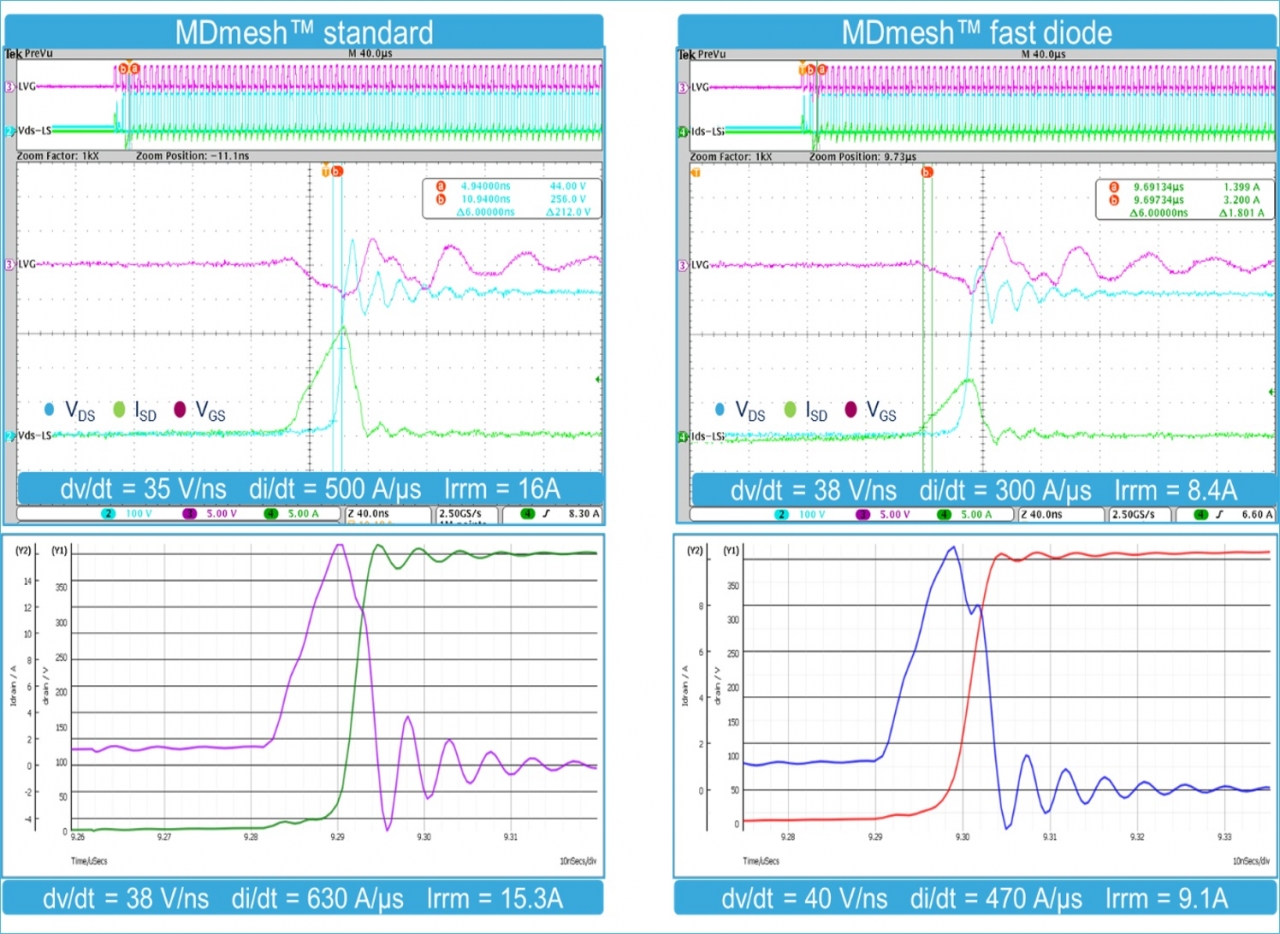Viewport: 1280px width, 934px height.
Task: Select Ids-LSi channel 4 marker in fast diode zoom view
Action: pyautogui.click(x=684, y=437)
